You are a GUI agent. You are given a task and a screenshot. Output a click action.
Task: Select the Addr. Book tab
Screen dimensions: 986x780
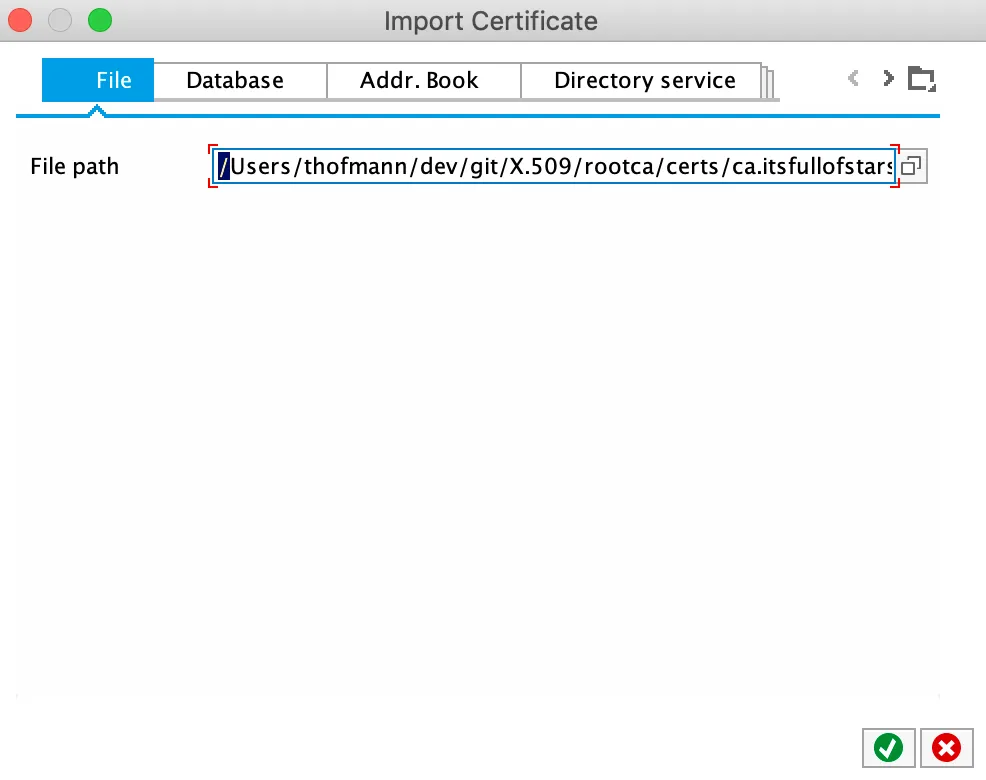tap(419, 81)
